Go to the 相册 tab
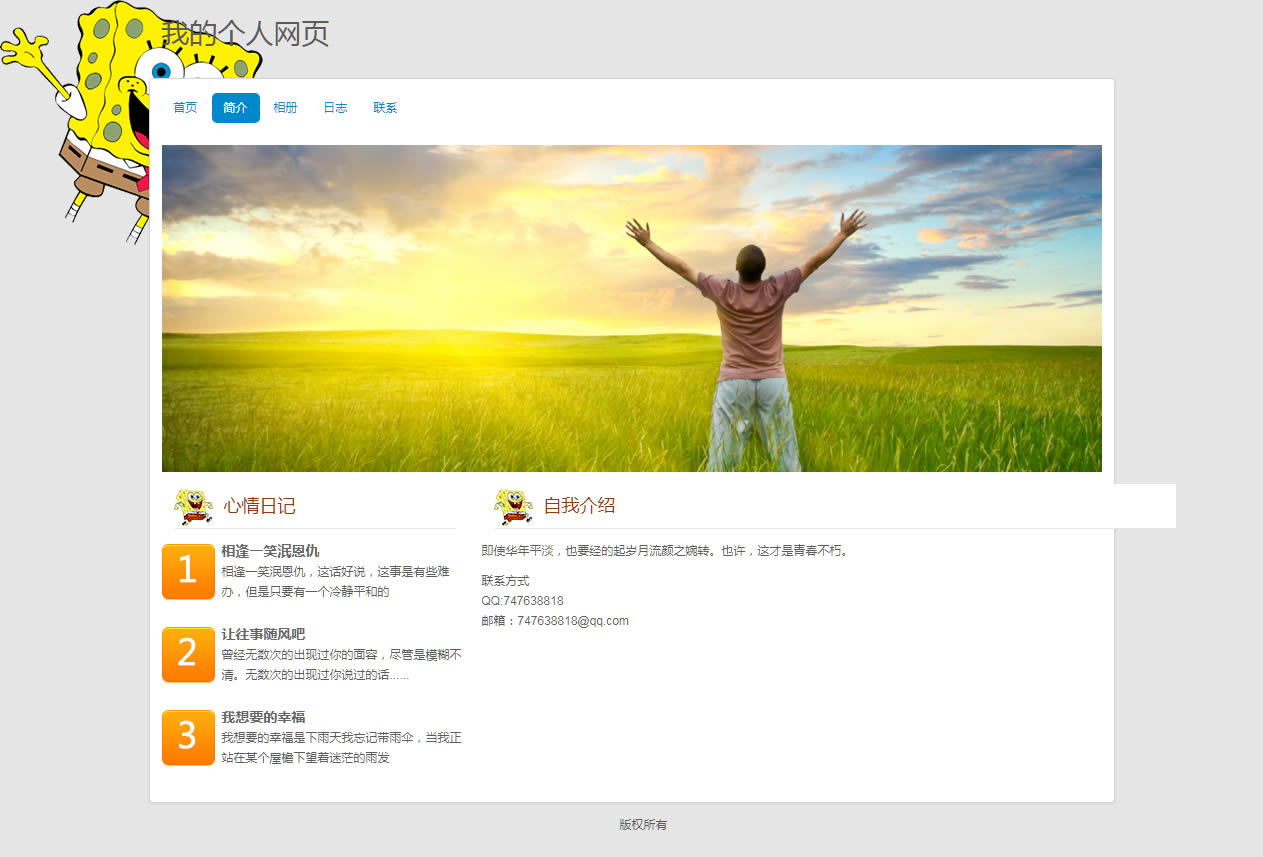 pos(285,108)
